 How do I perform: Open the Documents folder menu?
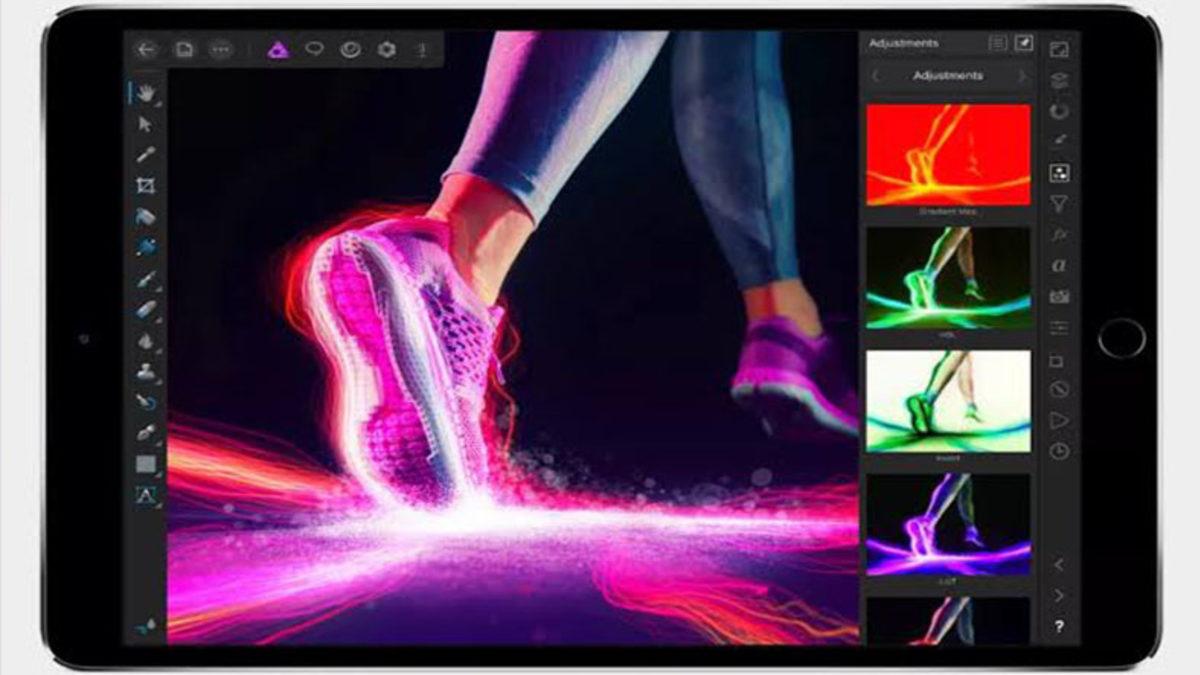pos(184,49)
